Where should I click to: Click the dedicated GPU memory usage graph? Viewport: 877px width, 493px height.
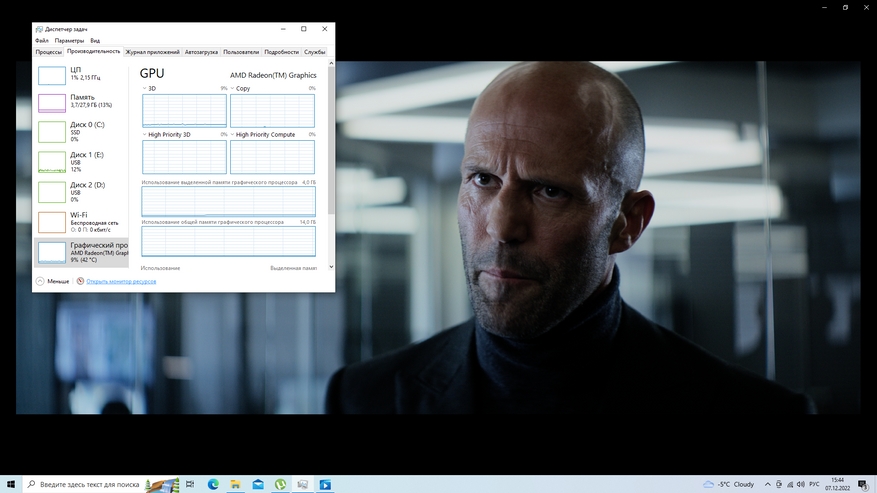coord(228,201)
